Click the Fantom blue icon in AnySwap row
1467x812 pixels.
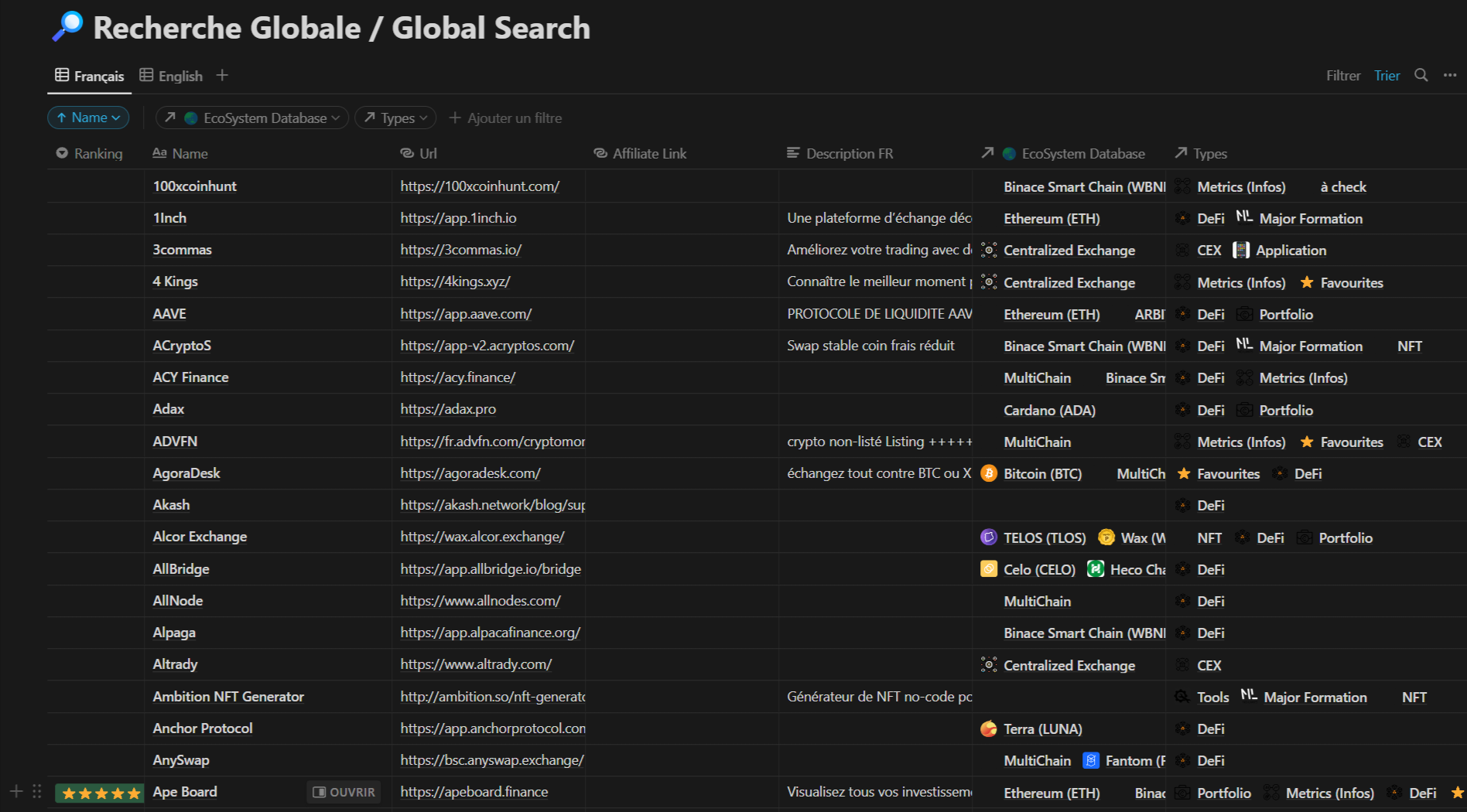tap(1091, 760)
